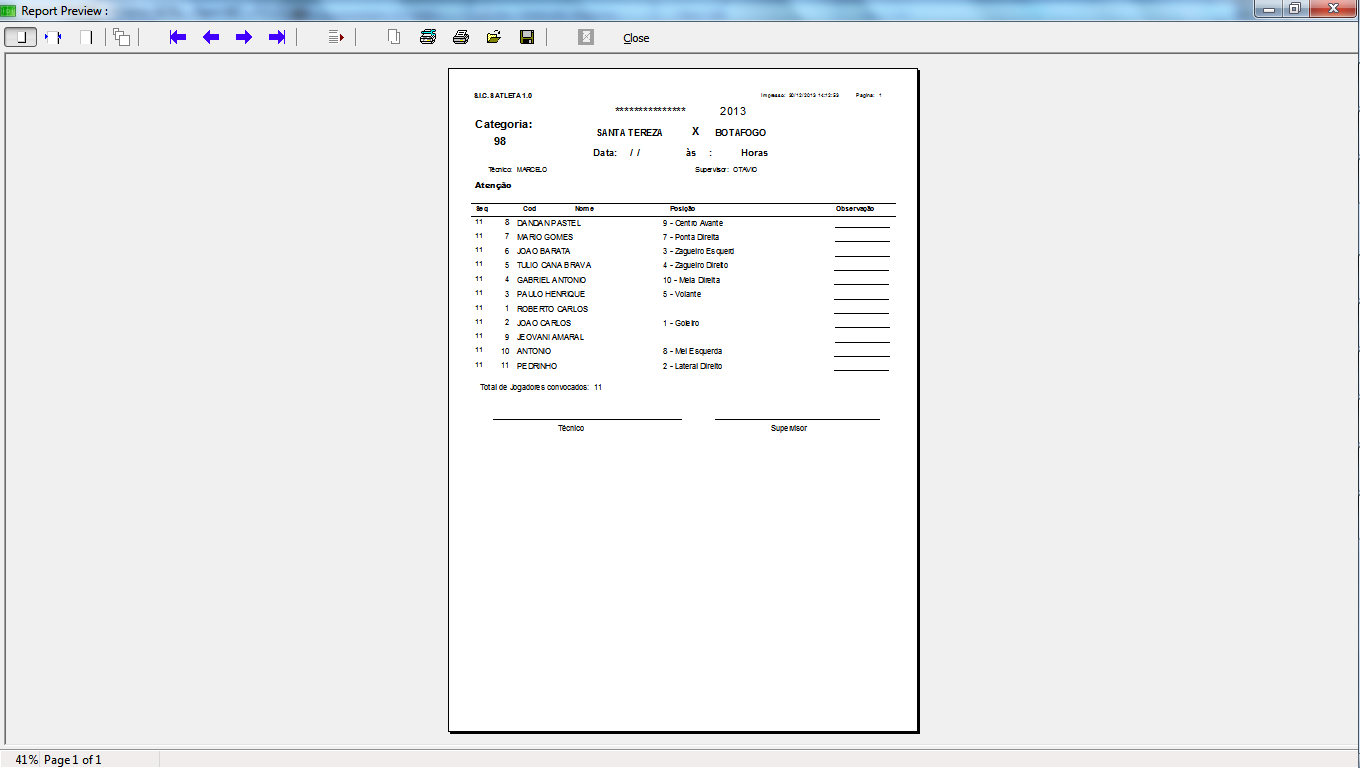This screenshot has height=768, width=1360.
Task: Click the name PEDRINHO
Action: point(537,366)
